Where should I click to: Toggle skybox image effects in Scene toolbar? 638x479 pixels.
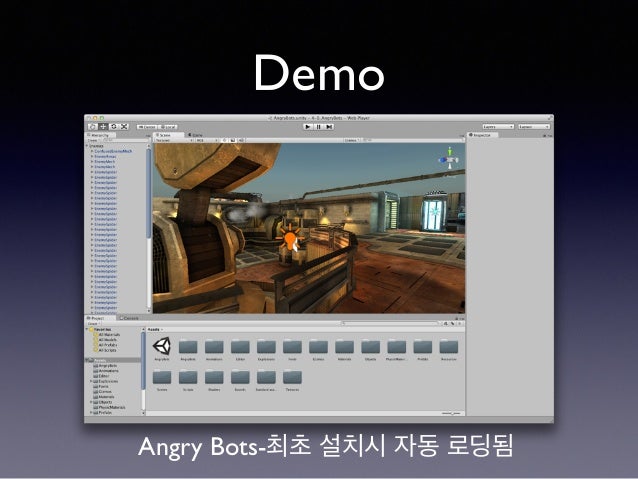[233, 140]
